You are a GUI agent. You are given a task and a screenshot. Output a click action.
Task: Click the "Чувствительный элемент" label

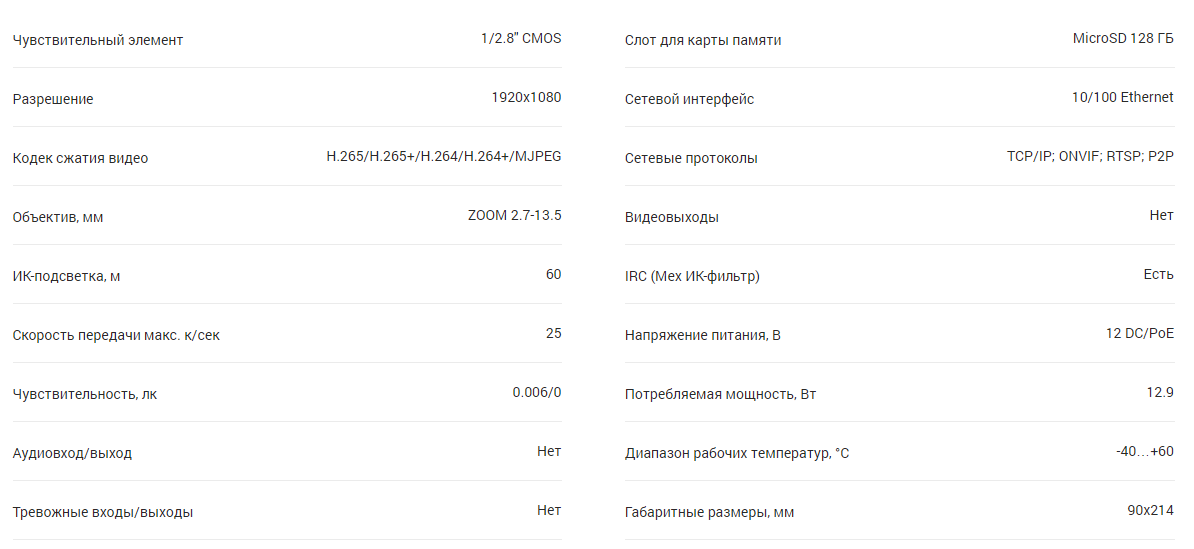[98, 40]
